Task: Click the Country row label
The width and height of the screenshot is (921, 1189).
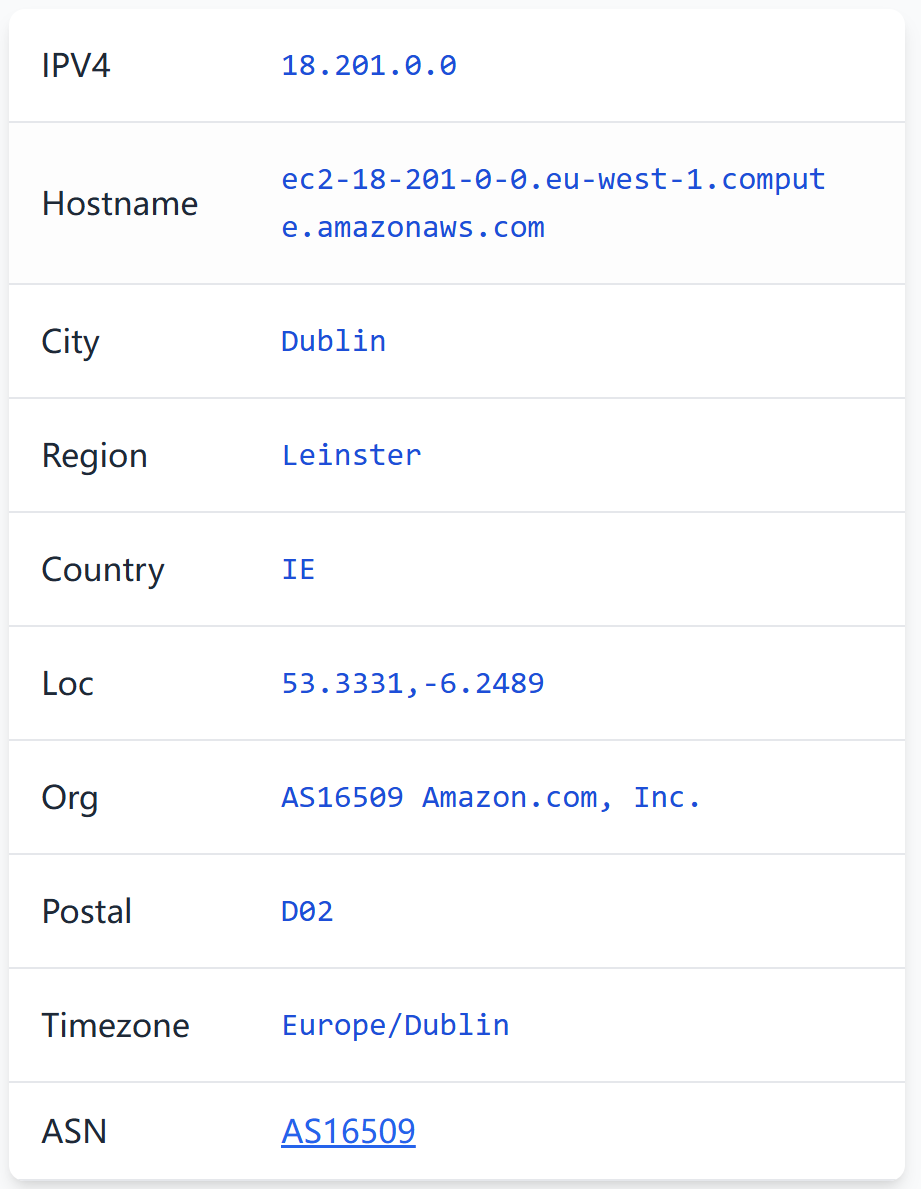Action: [103, 570]
